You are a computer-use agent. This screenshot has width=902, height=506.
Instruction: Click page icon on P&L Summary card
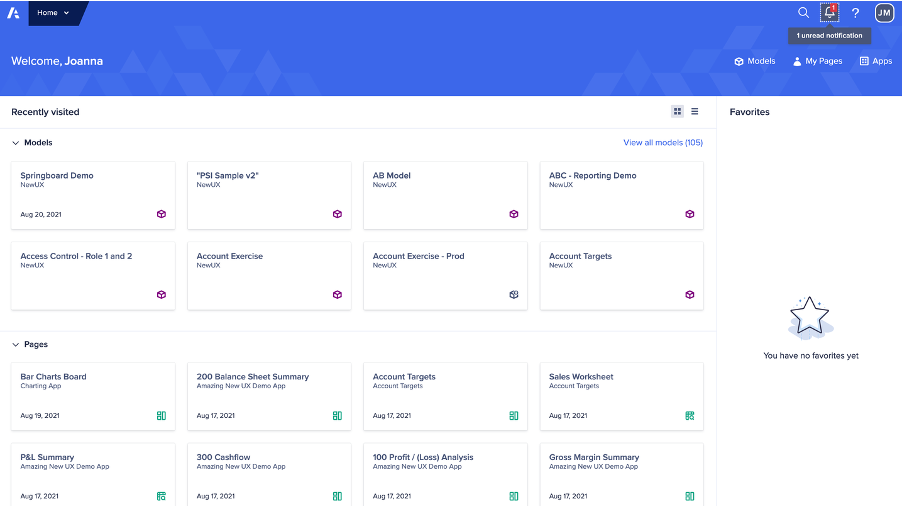(x=161, y=496)
